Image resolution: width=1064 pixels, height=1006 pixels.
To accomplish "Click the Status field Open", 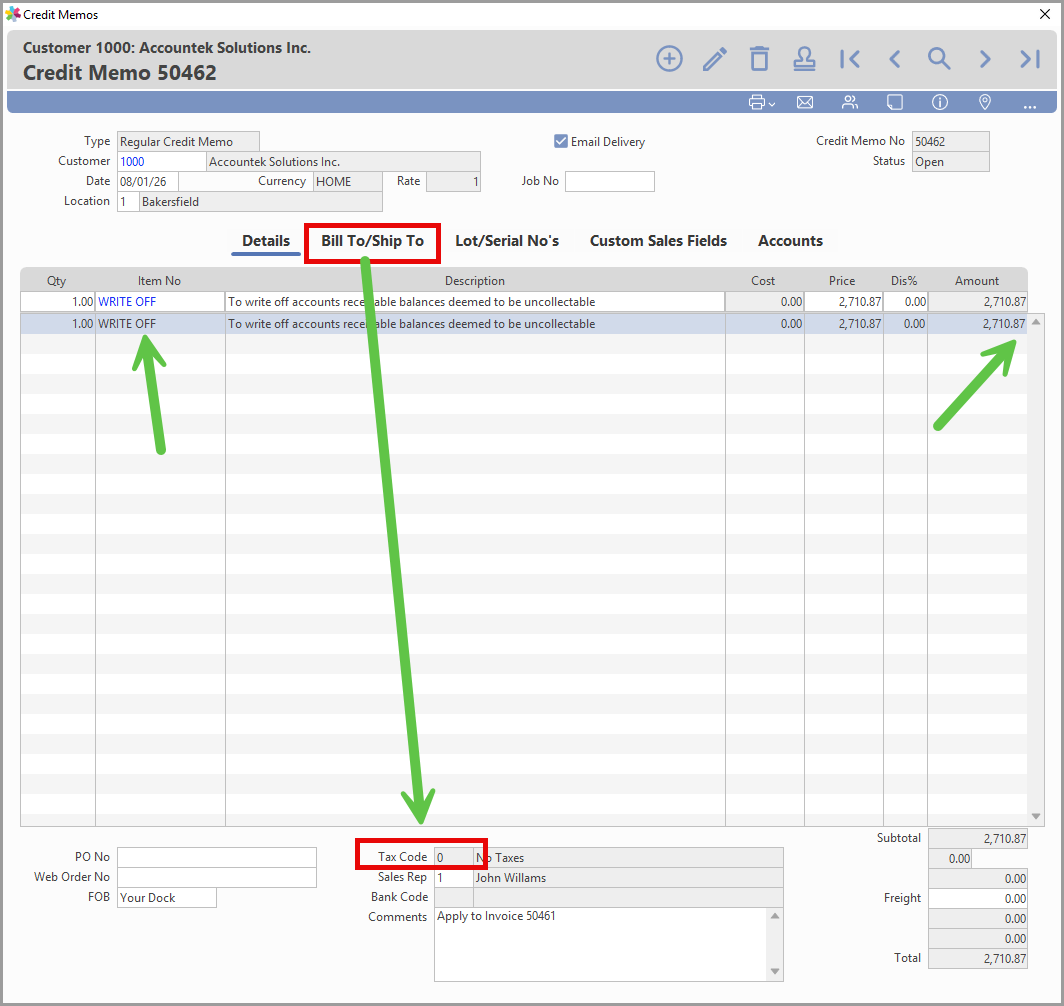I will [950, 161].
